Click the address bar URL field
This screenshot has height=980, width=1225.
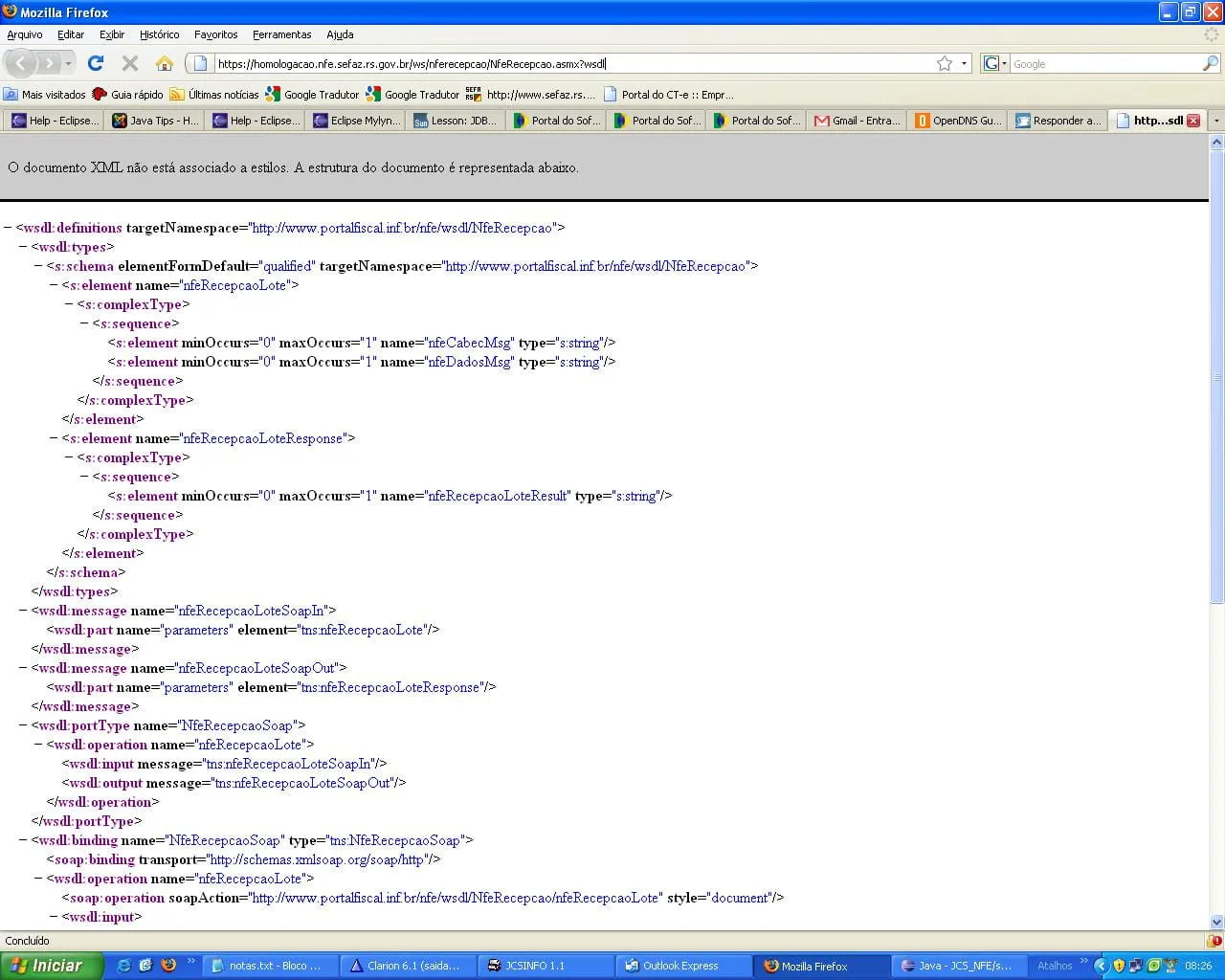[574, 63]
